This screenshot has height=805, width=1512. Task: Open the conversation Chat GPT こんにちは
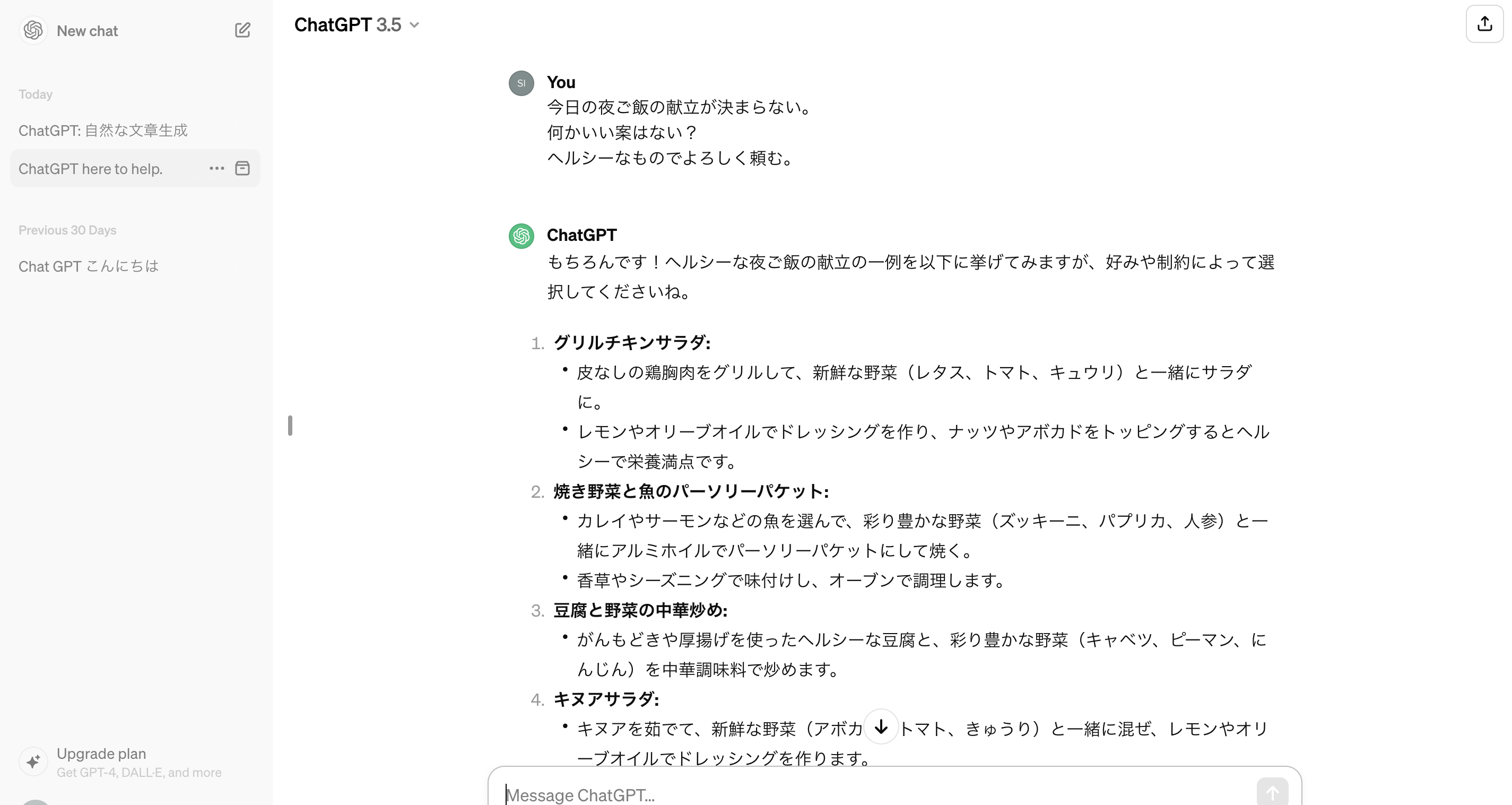88,266
